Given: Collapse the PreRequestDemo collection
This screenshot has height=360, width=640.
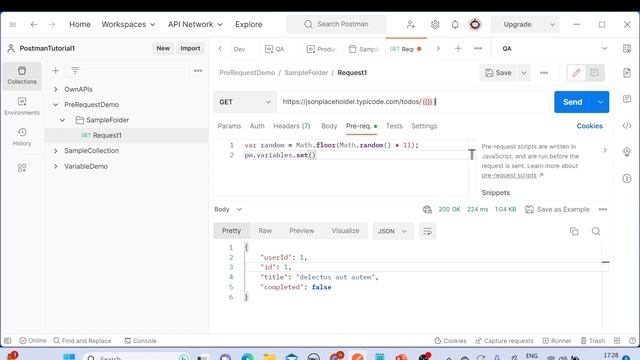Looking at the screenshot, I should 56,105.
